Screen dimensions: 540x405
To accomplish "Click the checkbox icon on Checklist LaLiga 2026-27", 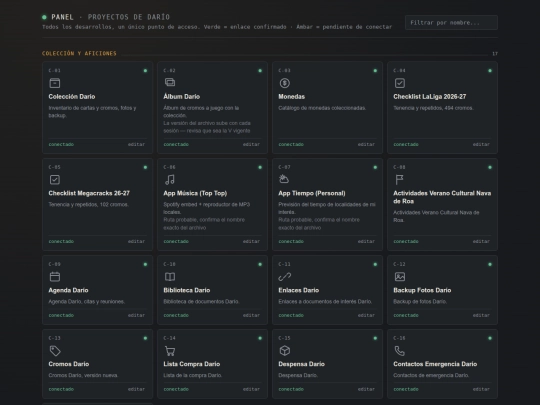I will (400, 83).
